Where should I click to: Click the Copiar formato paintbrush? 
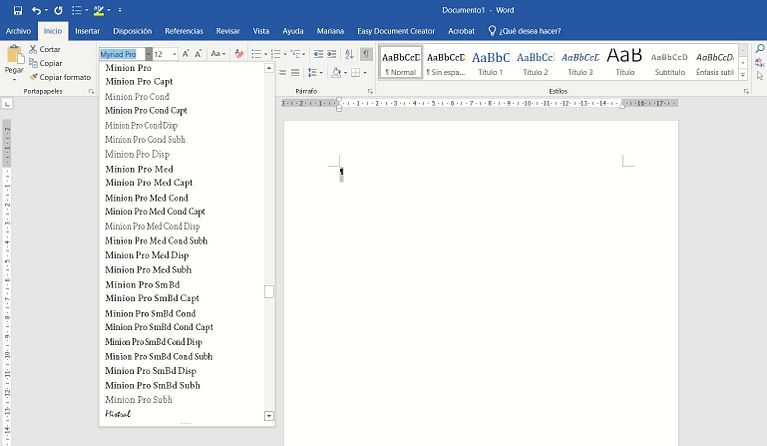tap(33, 77)
